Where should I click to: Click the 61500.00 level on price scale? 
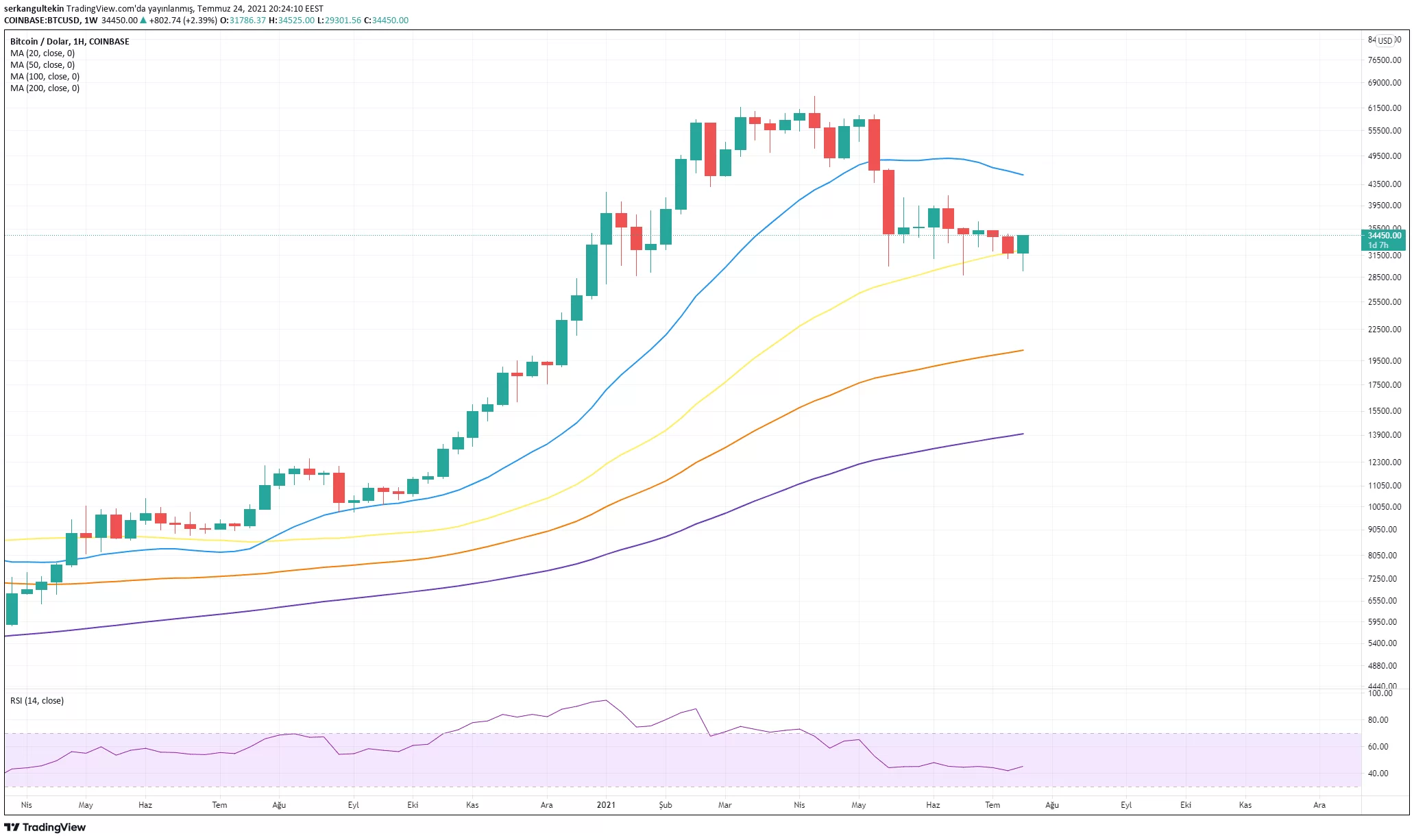1384,108
